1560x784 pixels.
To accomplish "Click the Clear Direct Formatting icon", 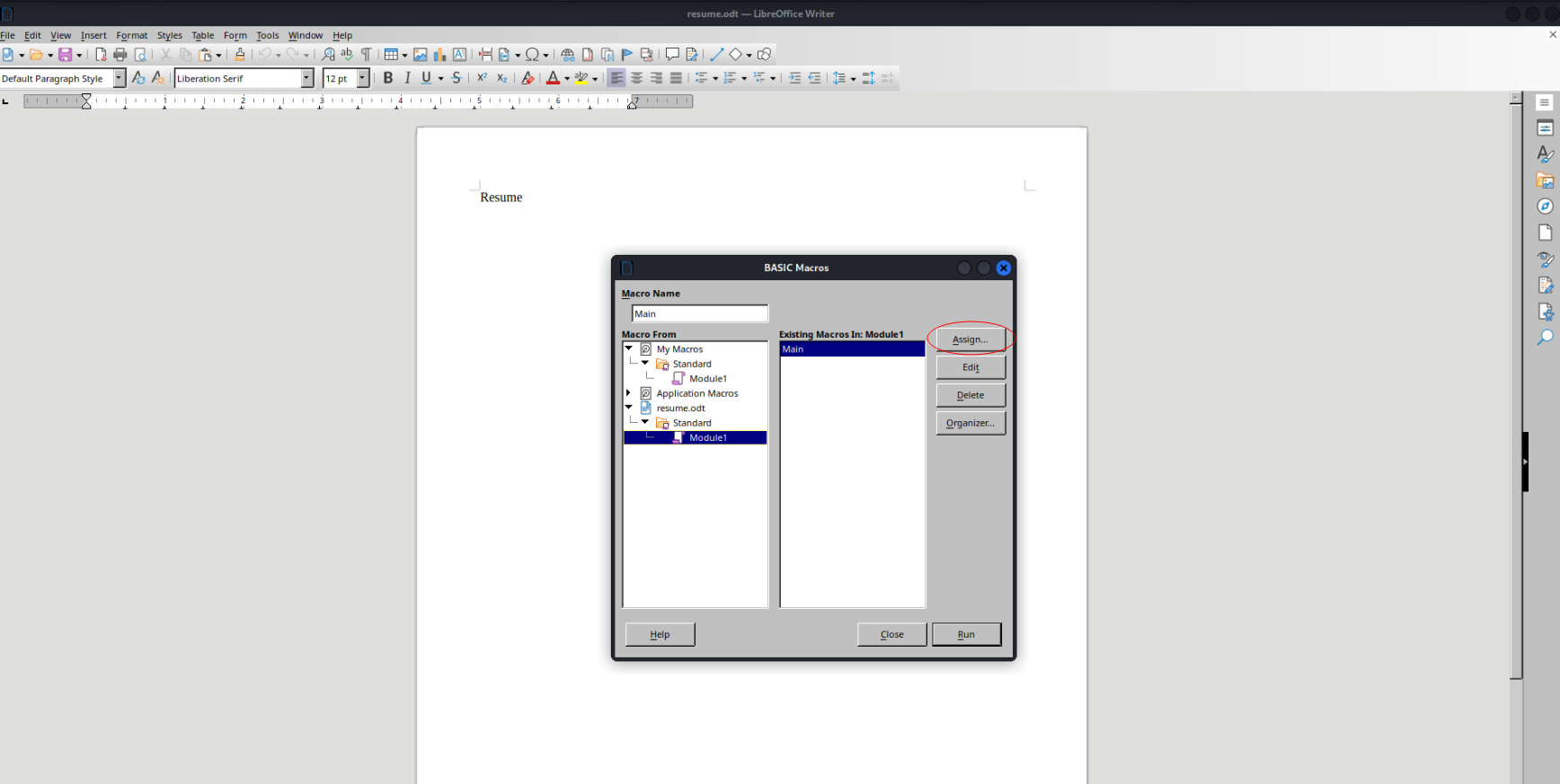I will tap(527, 78).
